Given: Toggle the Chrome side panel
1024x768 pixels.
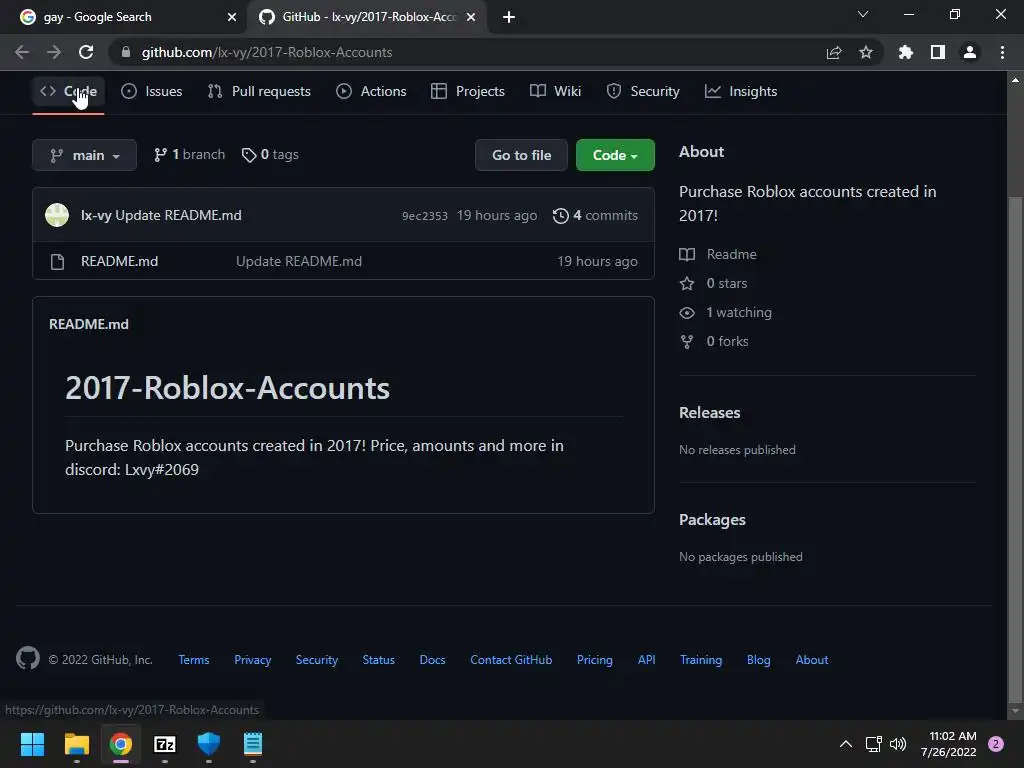Looking at the screenshot, I should (938, 52).
